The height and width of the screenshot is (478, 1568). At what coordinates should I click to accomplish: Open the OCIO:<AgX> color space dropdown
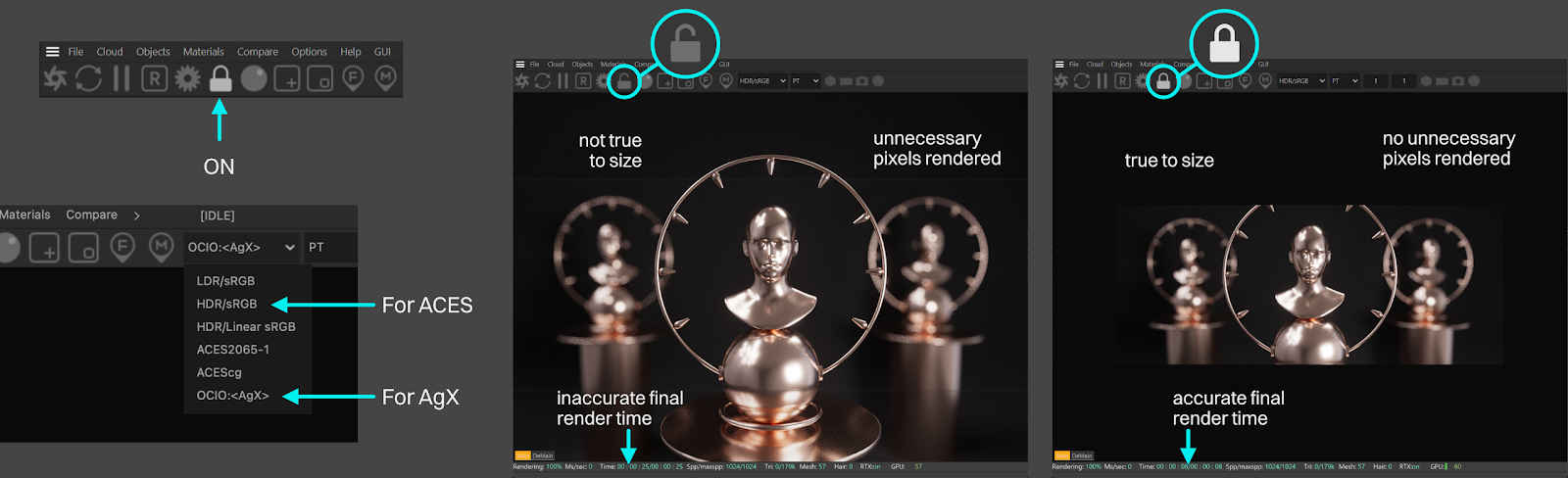(241, 248)
